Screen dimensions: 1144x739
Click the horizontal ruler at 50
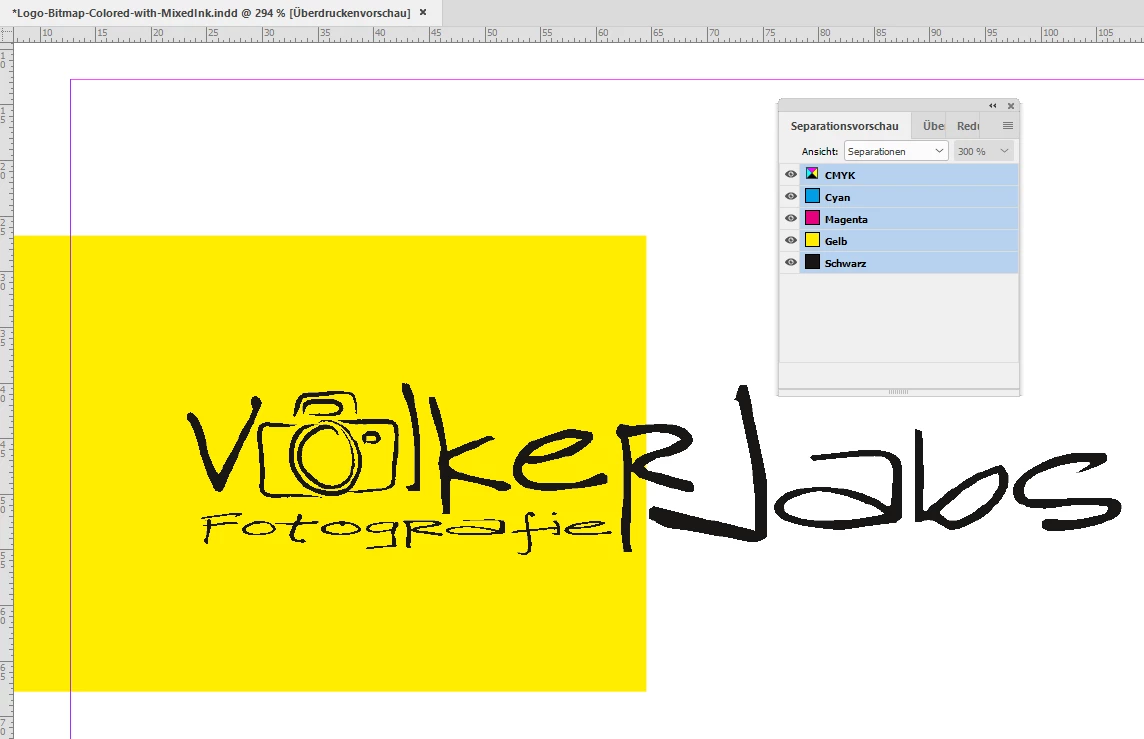pos(490,34)
